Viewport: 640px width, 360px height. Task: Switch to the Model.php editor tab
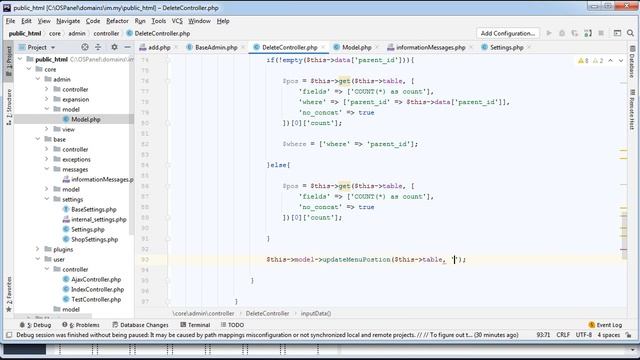tap(356, 47)
